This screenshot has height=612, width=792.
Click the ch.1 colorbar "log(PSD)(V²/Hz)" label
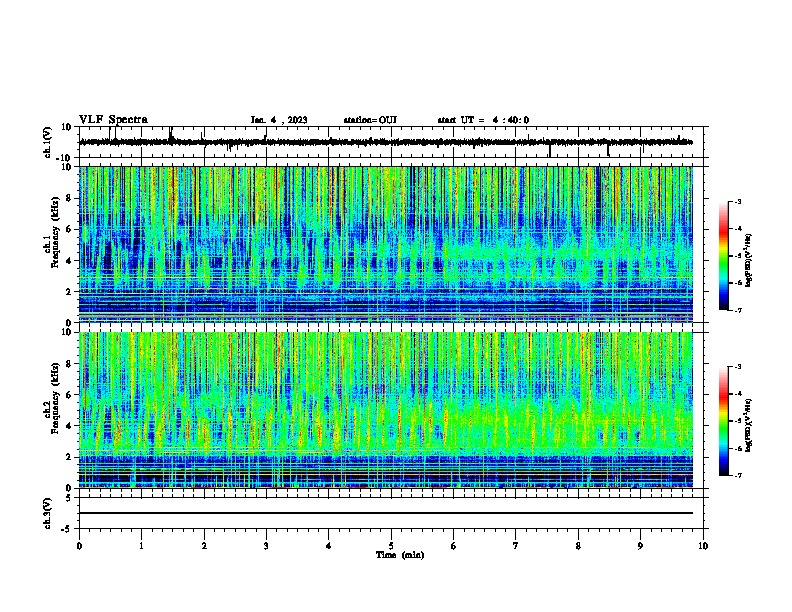(749, 260)
